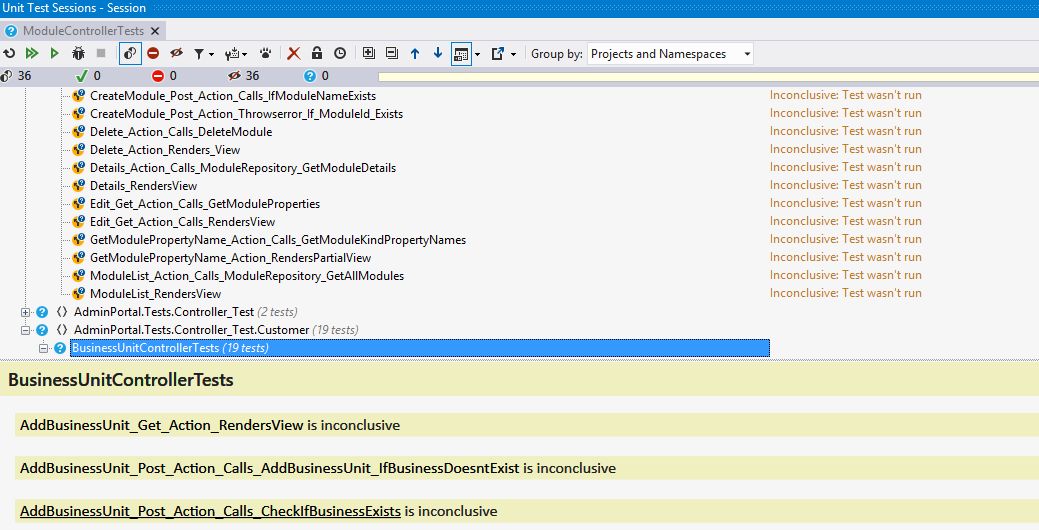Open the build options dropdown

point(236,54)
